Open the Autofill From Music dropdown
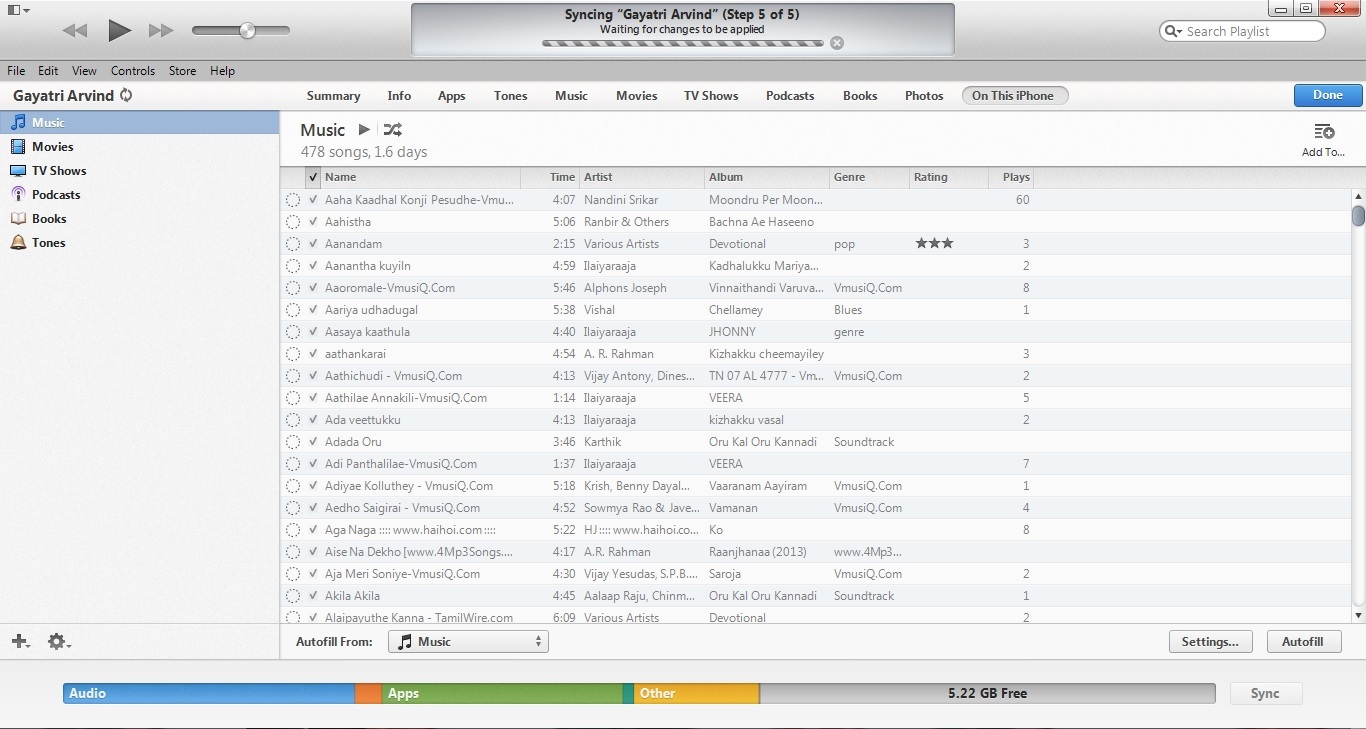Screen dimensions: 1366x729 pyautogui.click(x=468, y=642)
